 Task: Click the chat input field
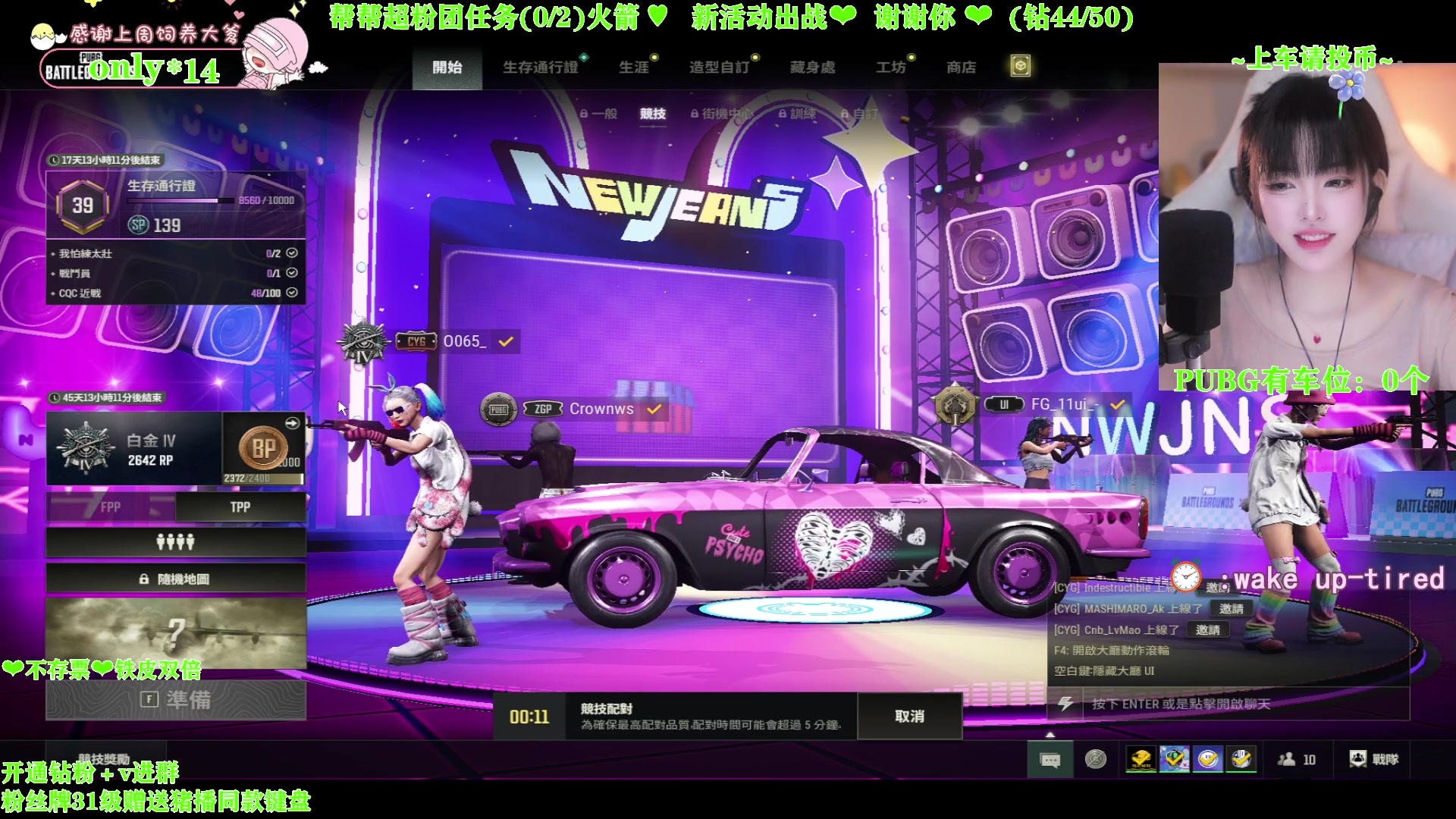(1246, 704)
